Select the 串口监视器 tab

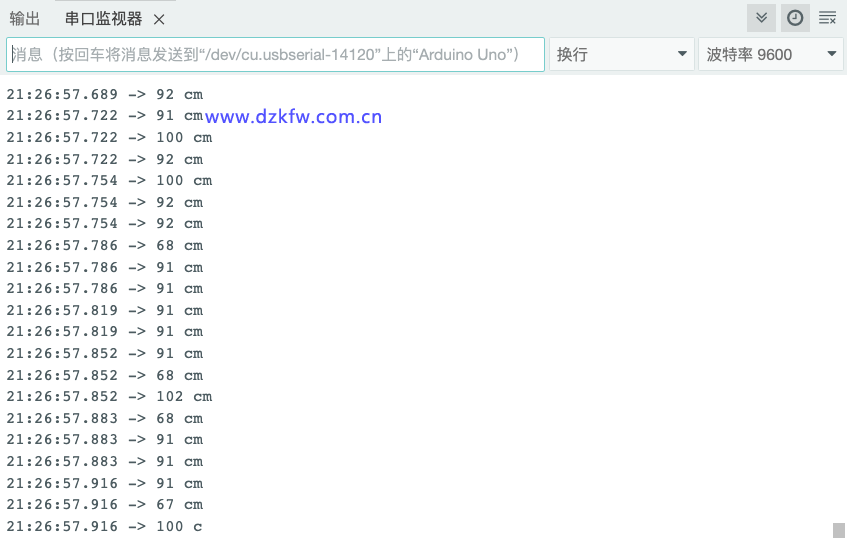(103, 19)
